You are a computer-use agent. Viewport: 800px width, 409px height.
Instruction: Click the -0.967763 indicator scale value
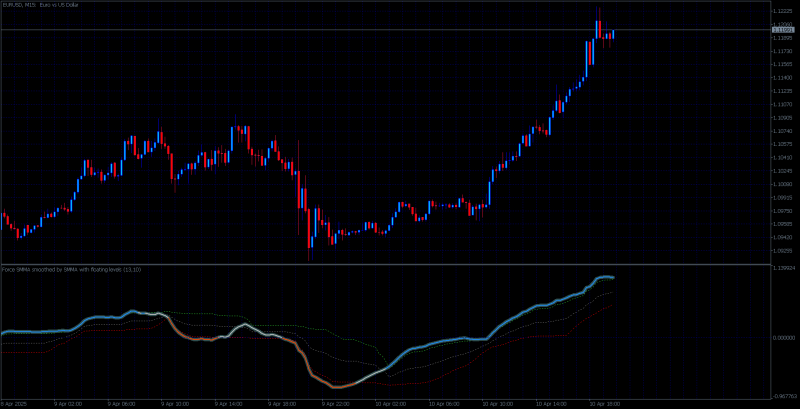coord(783,396)
